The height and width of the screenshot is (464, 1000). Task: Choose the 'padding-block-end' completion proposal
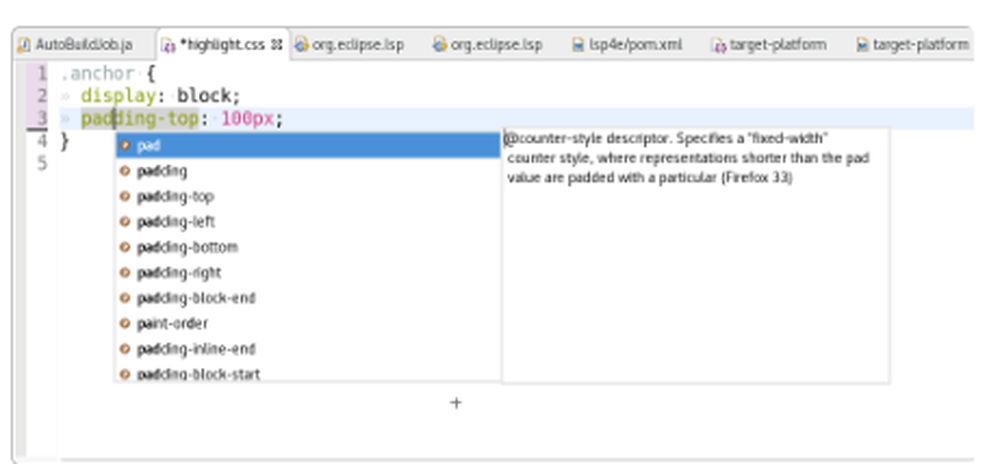click(x=308, y=298)
